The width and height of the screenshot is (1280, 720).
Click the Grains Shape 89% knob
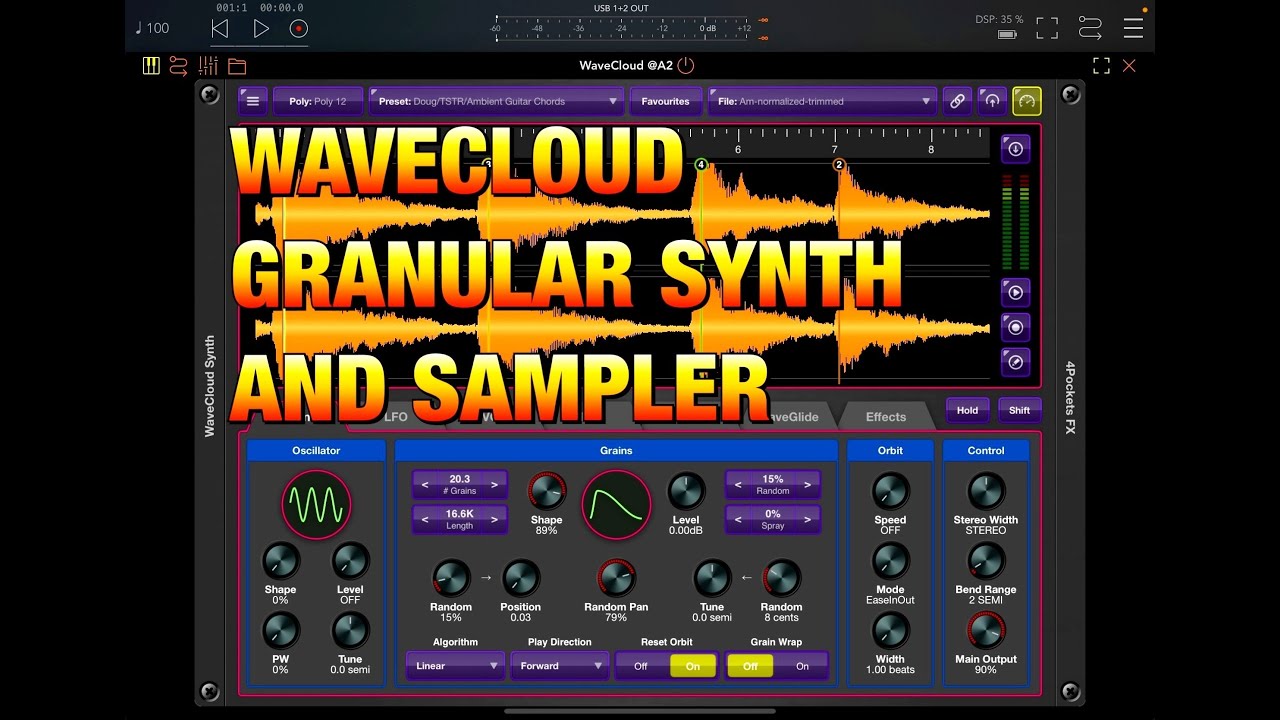(546, 492)
